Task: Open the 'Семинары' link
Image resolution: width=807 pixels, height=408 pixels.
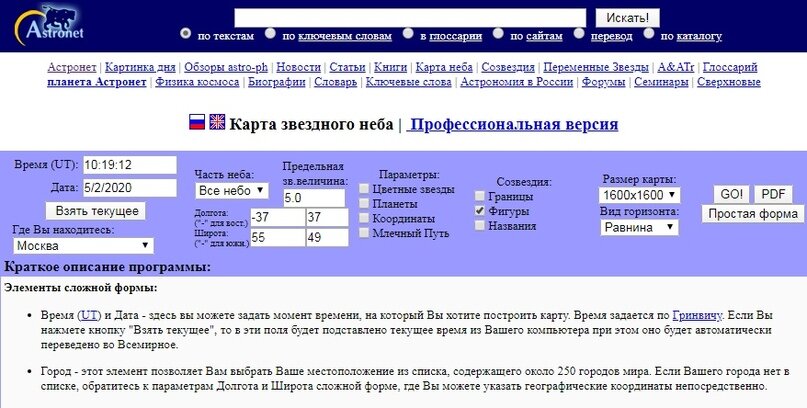Action: [661, 82]
